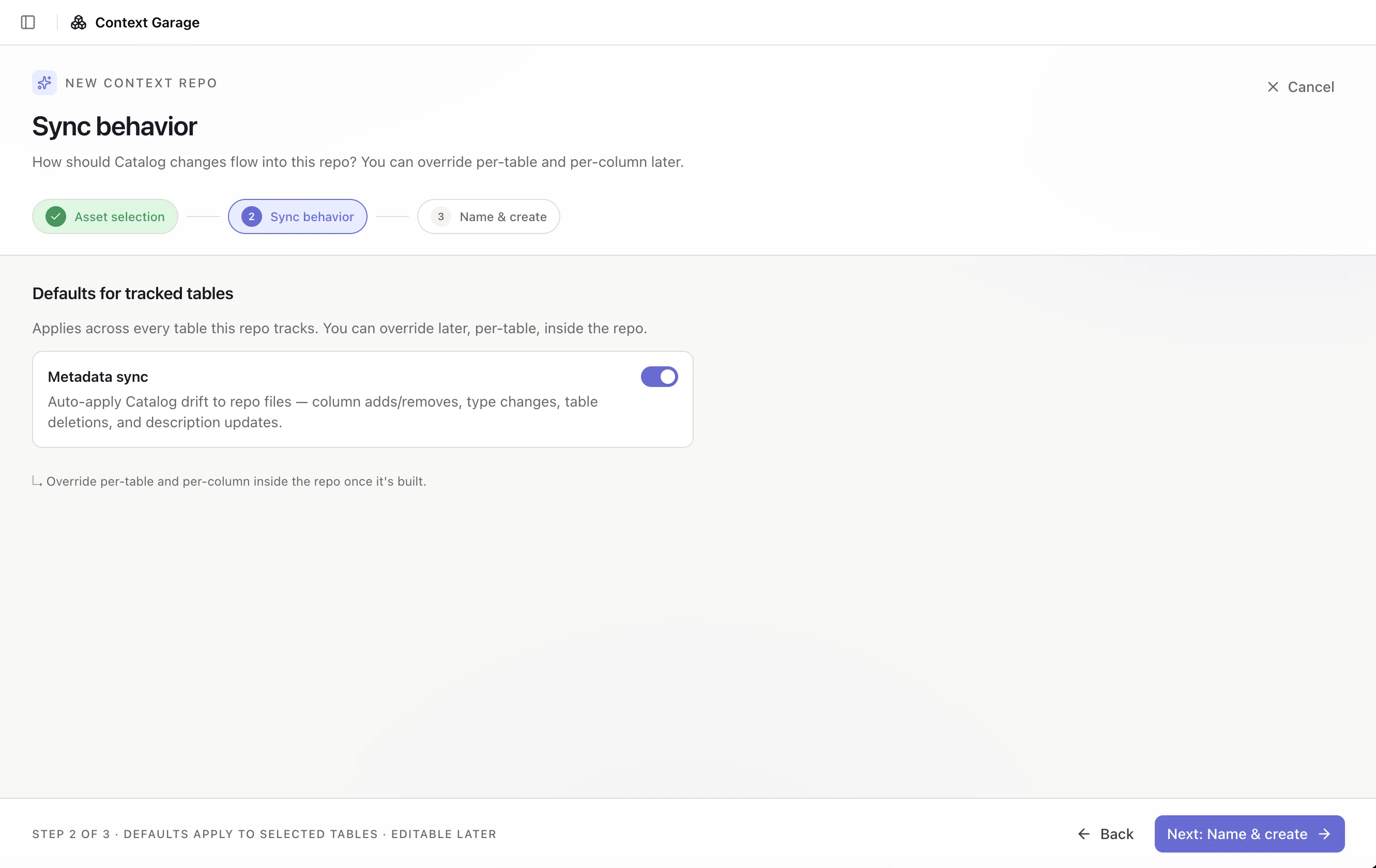Click the Defaults for tracked tables heading
The image size is (1376, 868).
[132, 293]
